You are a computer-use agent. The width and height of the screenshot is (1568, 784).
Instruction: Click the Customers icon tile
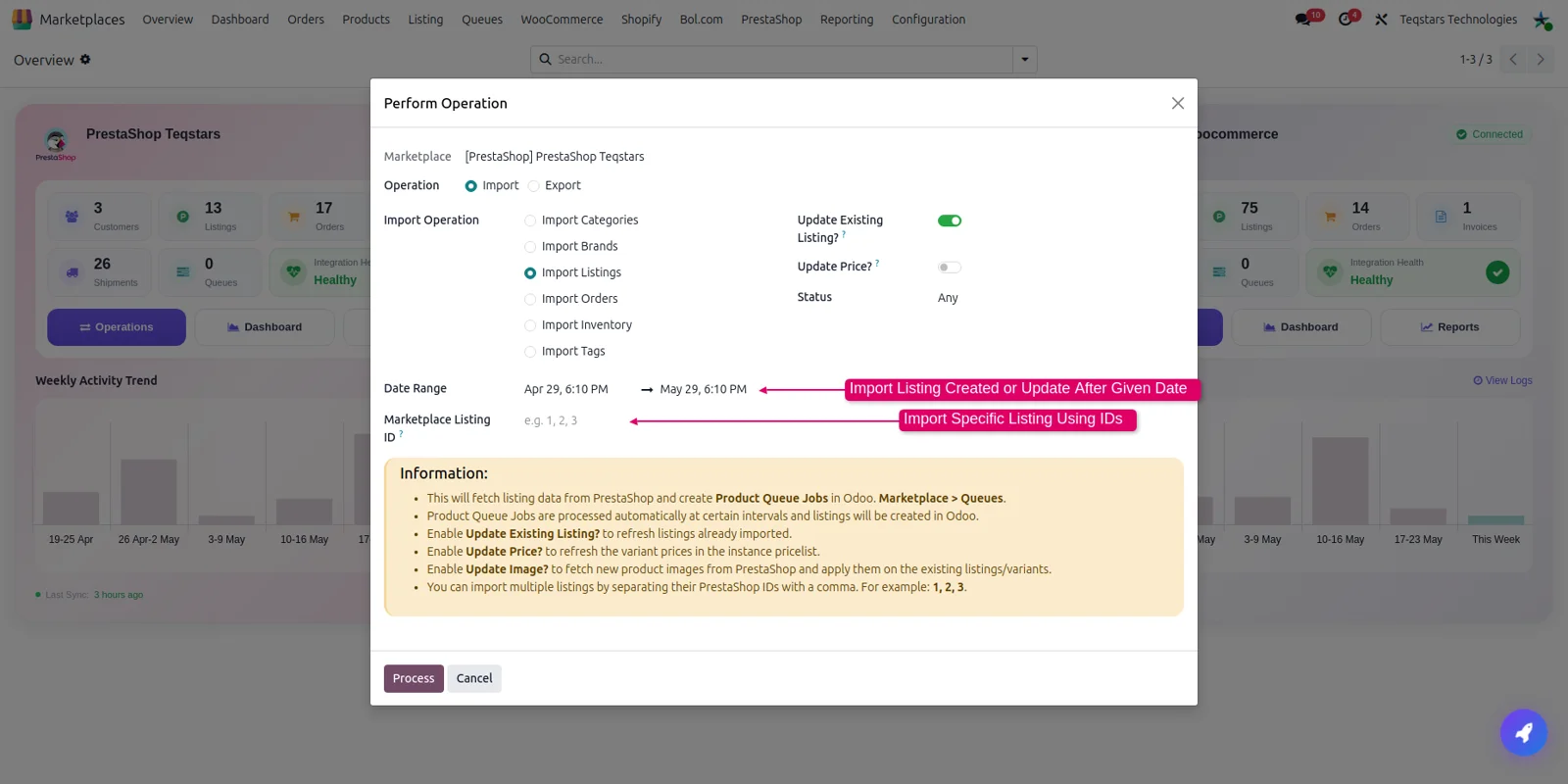click(72, 217)
